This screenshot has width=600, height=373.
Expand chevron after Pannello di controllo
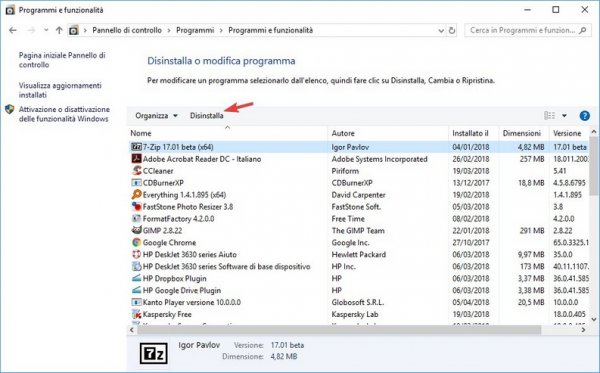[169, 30]
